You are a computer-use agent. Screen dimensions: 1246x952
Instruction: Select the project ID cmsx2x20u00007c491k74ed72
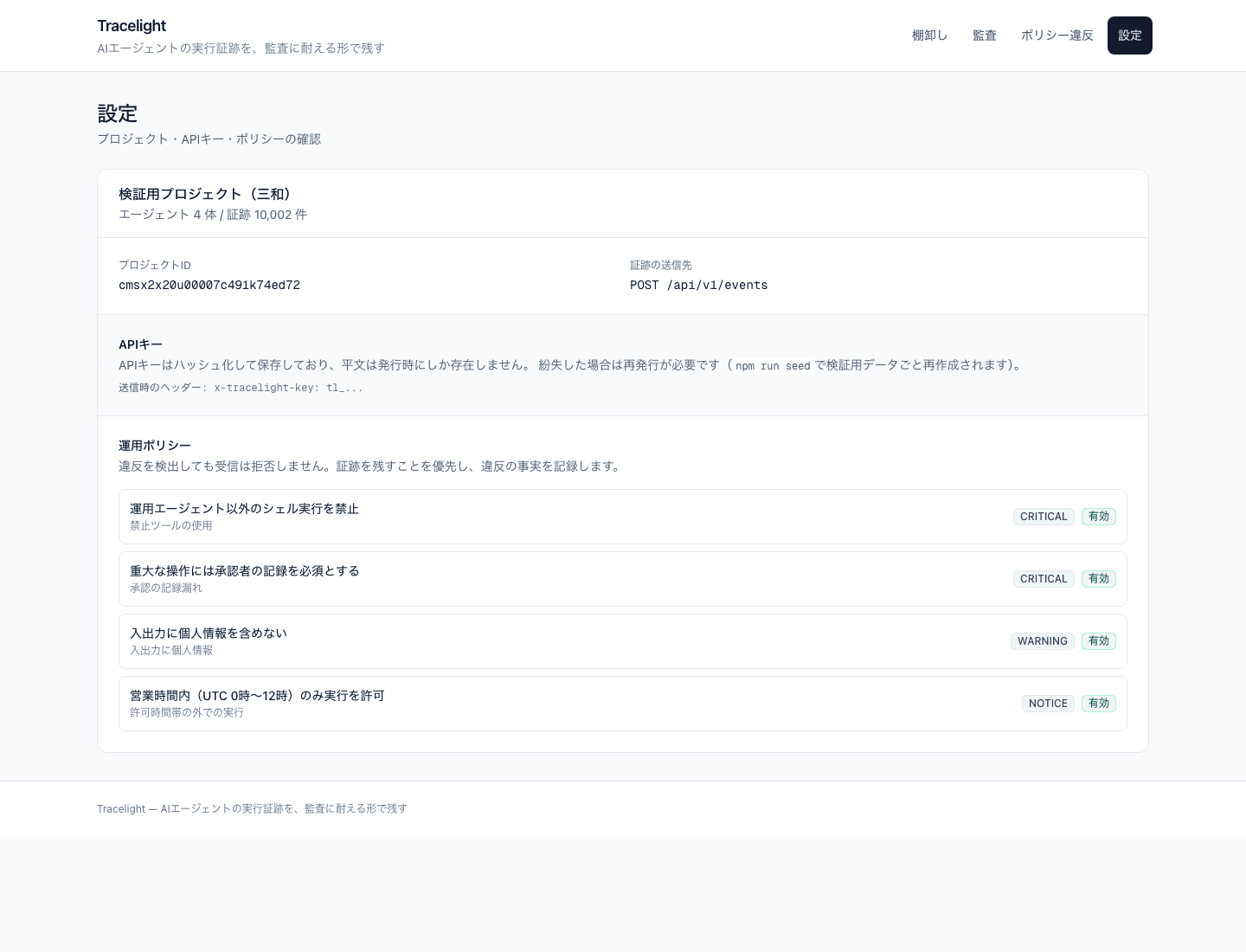pos(209,285)
